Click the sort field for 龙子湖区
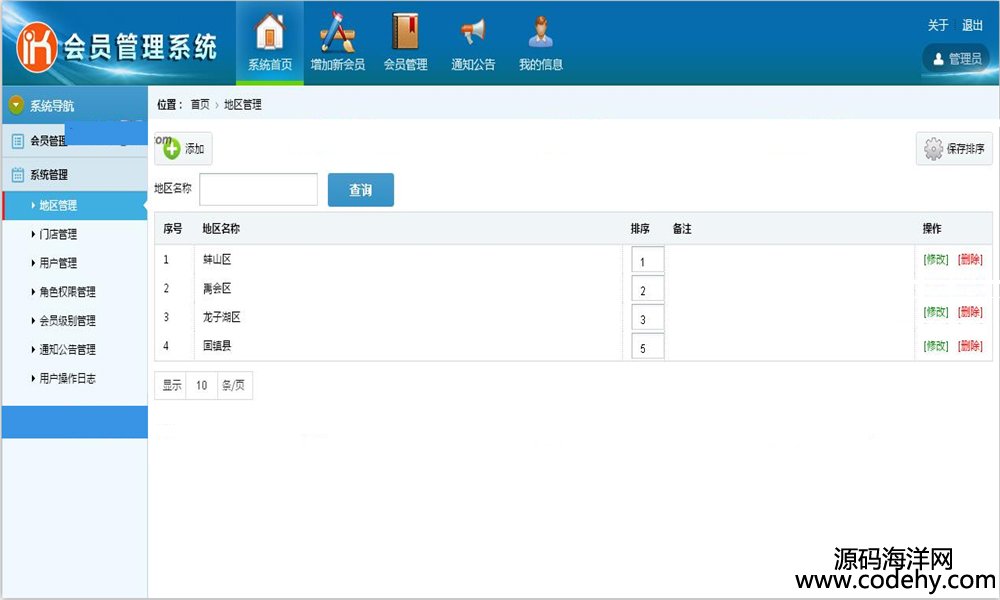Screen dimensions: 1000x600 click(647, 318)
